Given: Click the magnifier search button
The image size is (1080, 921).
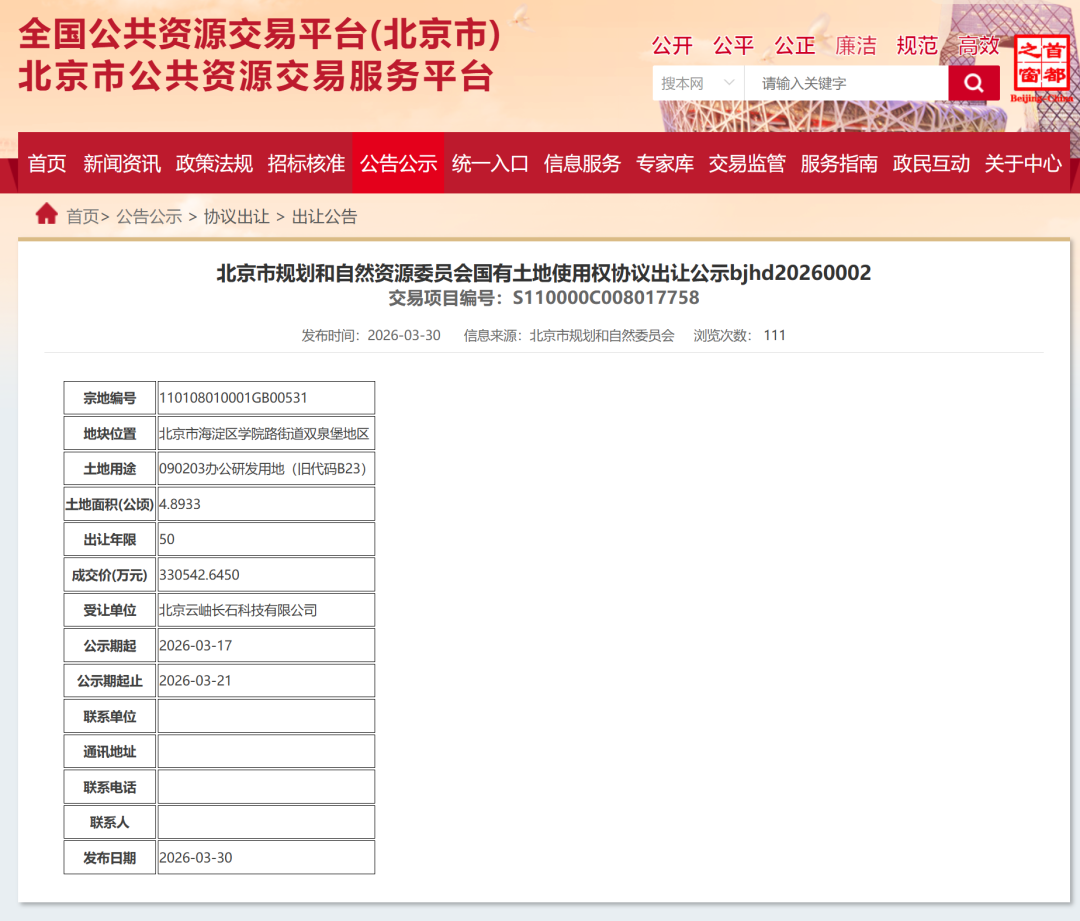Looking at the screenshot, I should click(x=973, y=84).
